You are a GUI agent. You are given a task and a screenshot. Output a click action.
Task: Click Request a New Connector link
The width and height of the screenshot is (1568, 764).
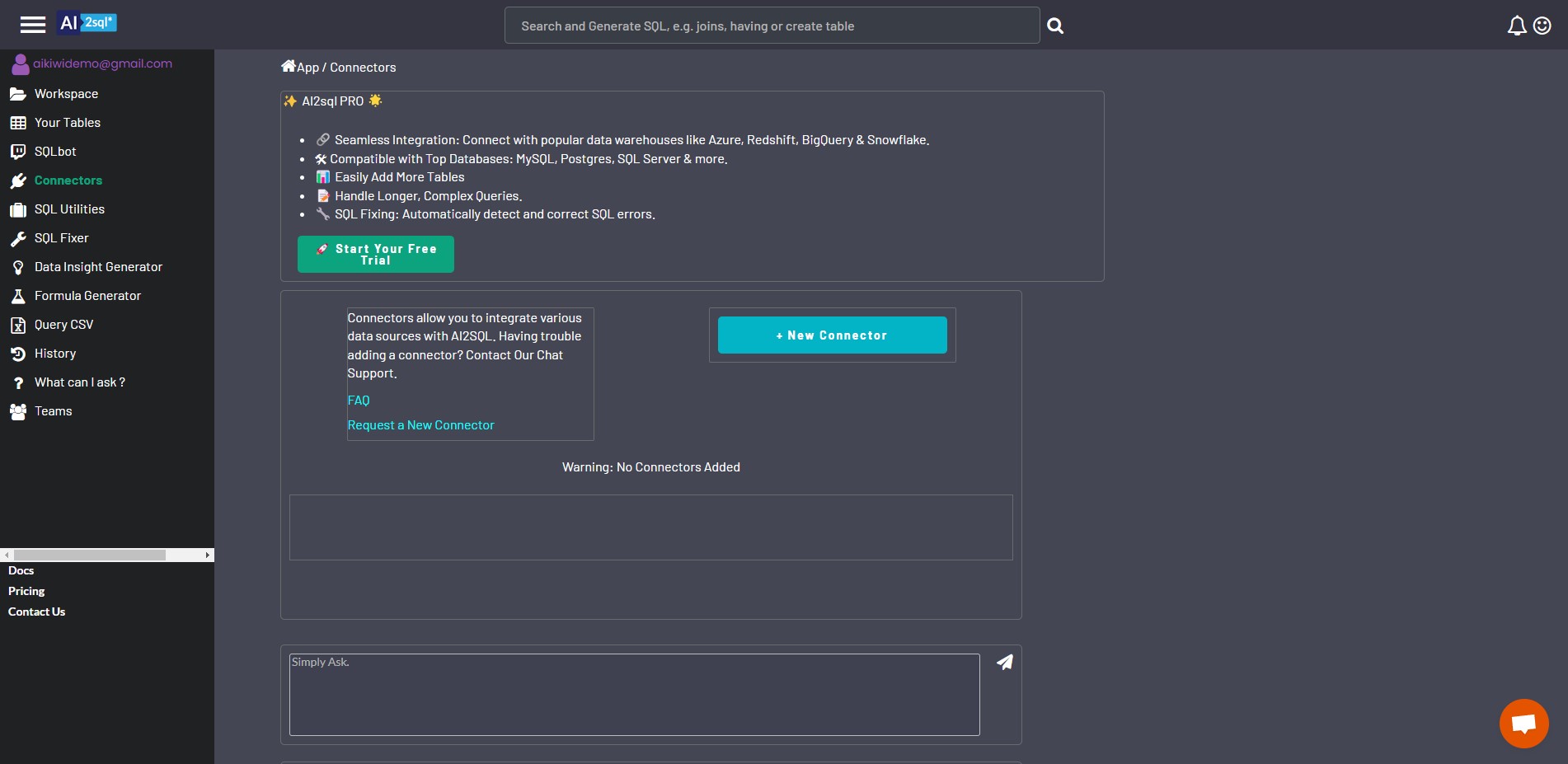pos(421,425)
